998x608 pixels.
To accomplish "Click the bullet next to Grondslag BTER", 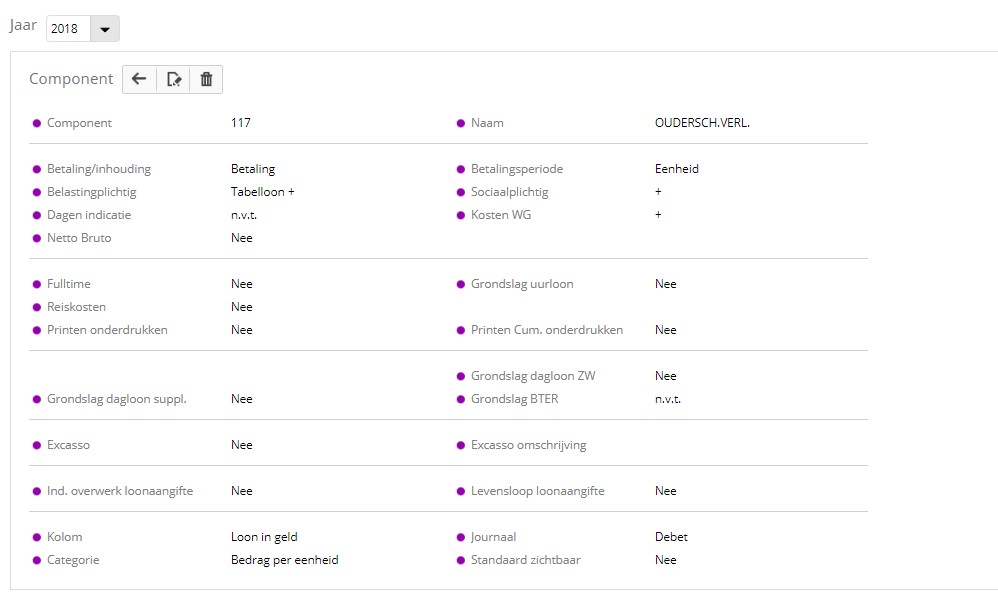I will pos(461,399).
